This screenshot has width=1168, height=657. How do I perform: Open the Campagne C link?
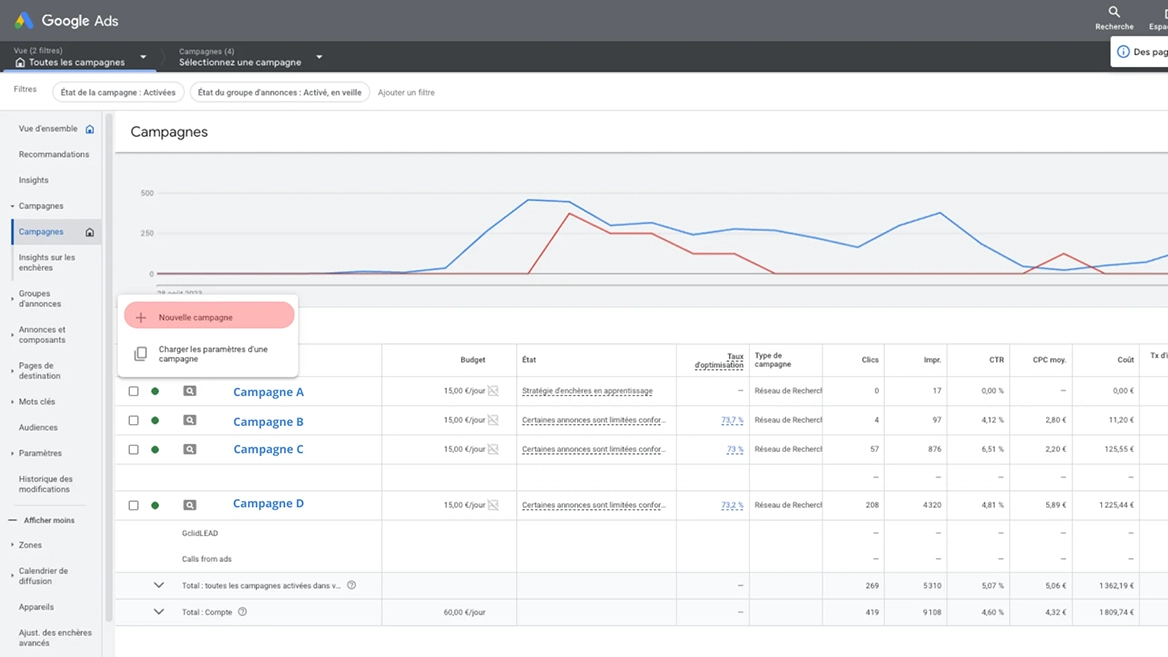(x=268, y=449)
